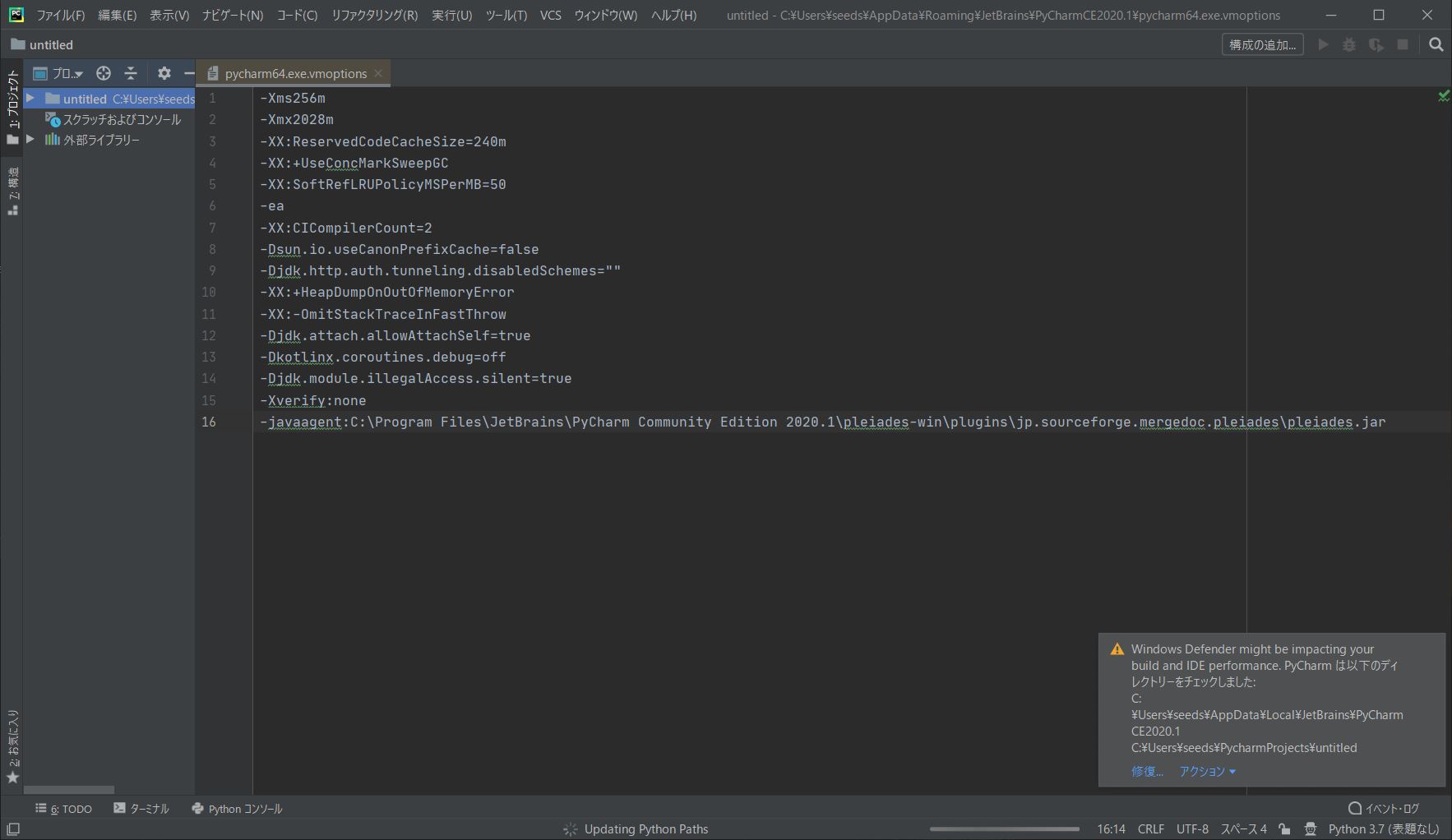Image resolution: width=1452 pixels, height=840 pixels.
Task: Expand the 外部ライブラリー node
Action: coord(30,139)
